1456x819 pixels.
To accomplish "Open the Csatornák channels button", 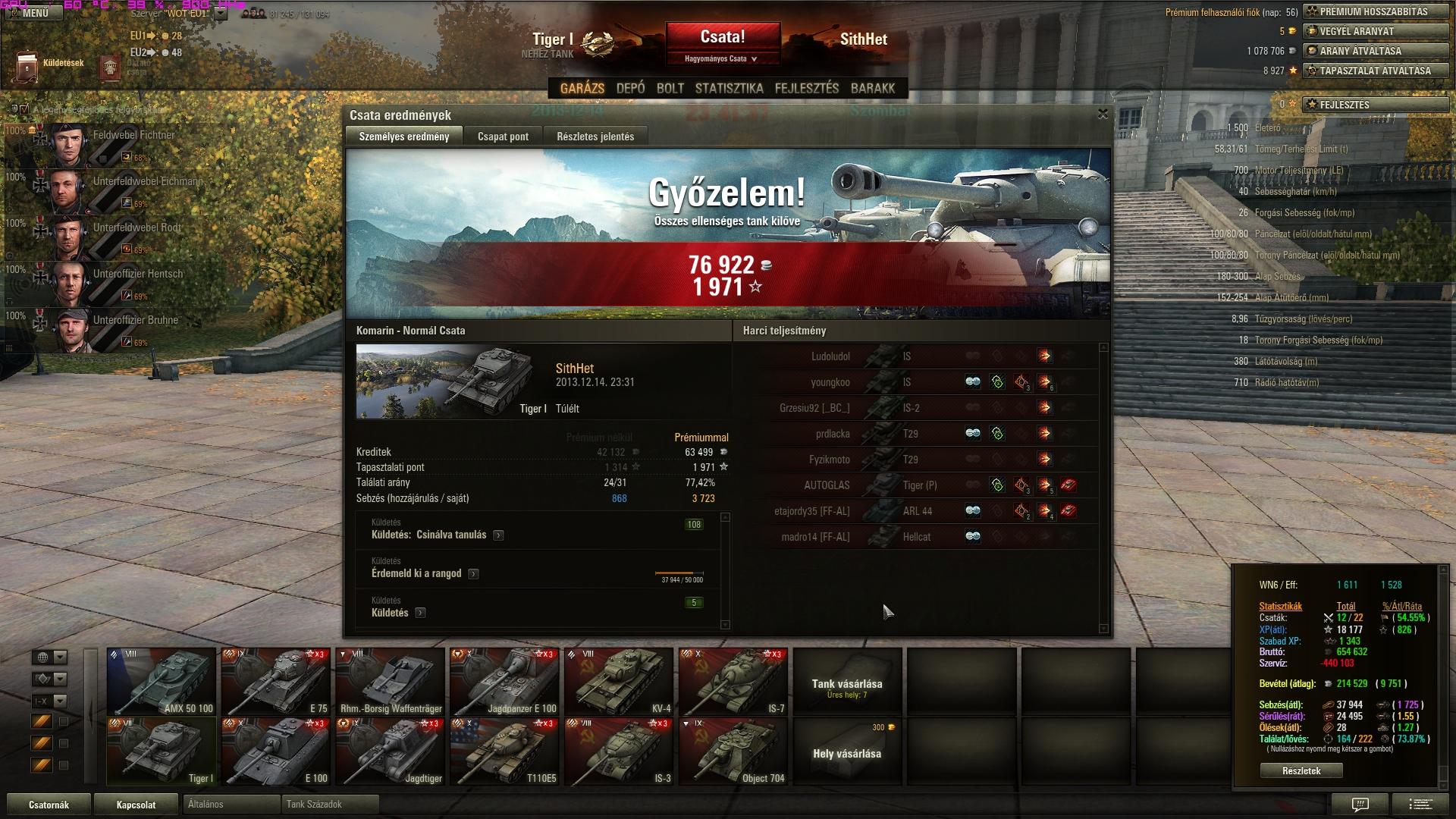I will click(x=49, y=805).
